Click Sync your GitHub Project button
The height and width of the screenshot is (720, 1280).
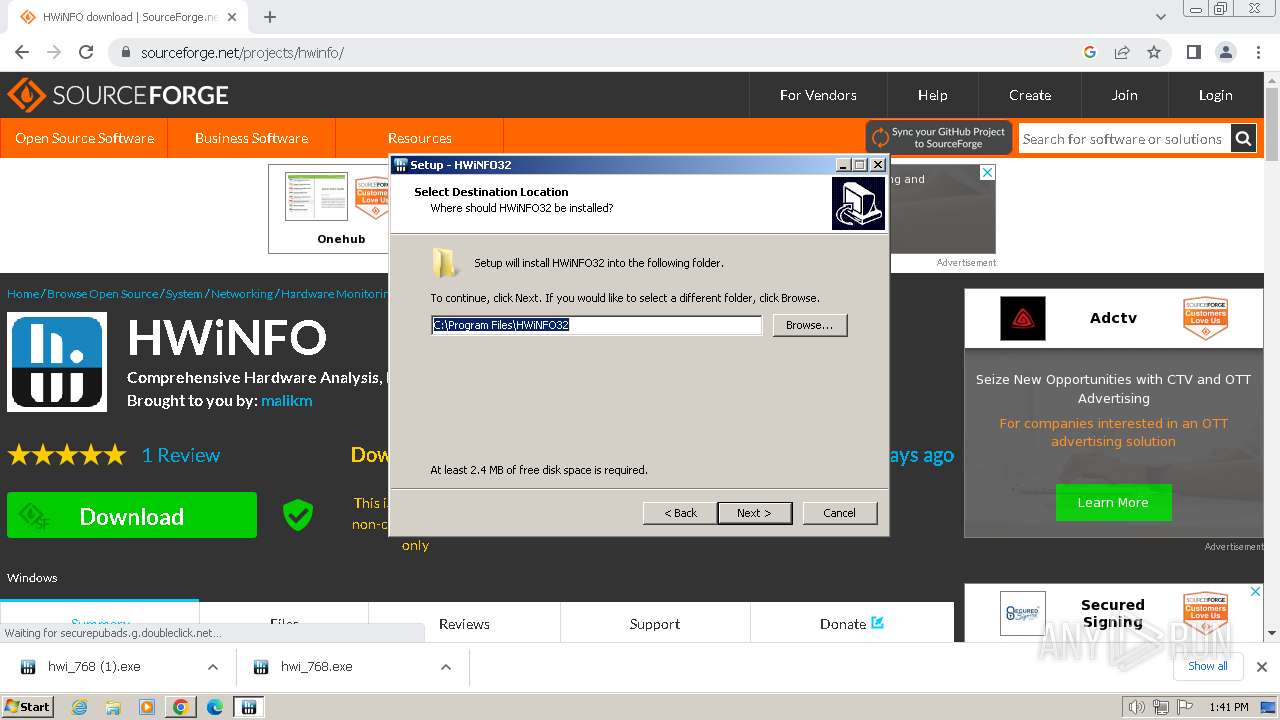(939, 138)
